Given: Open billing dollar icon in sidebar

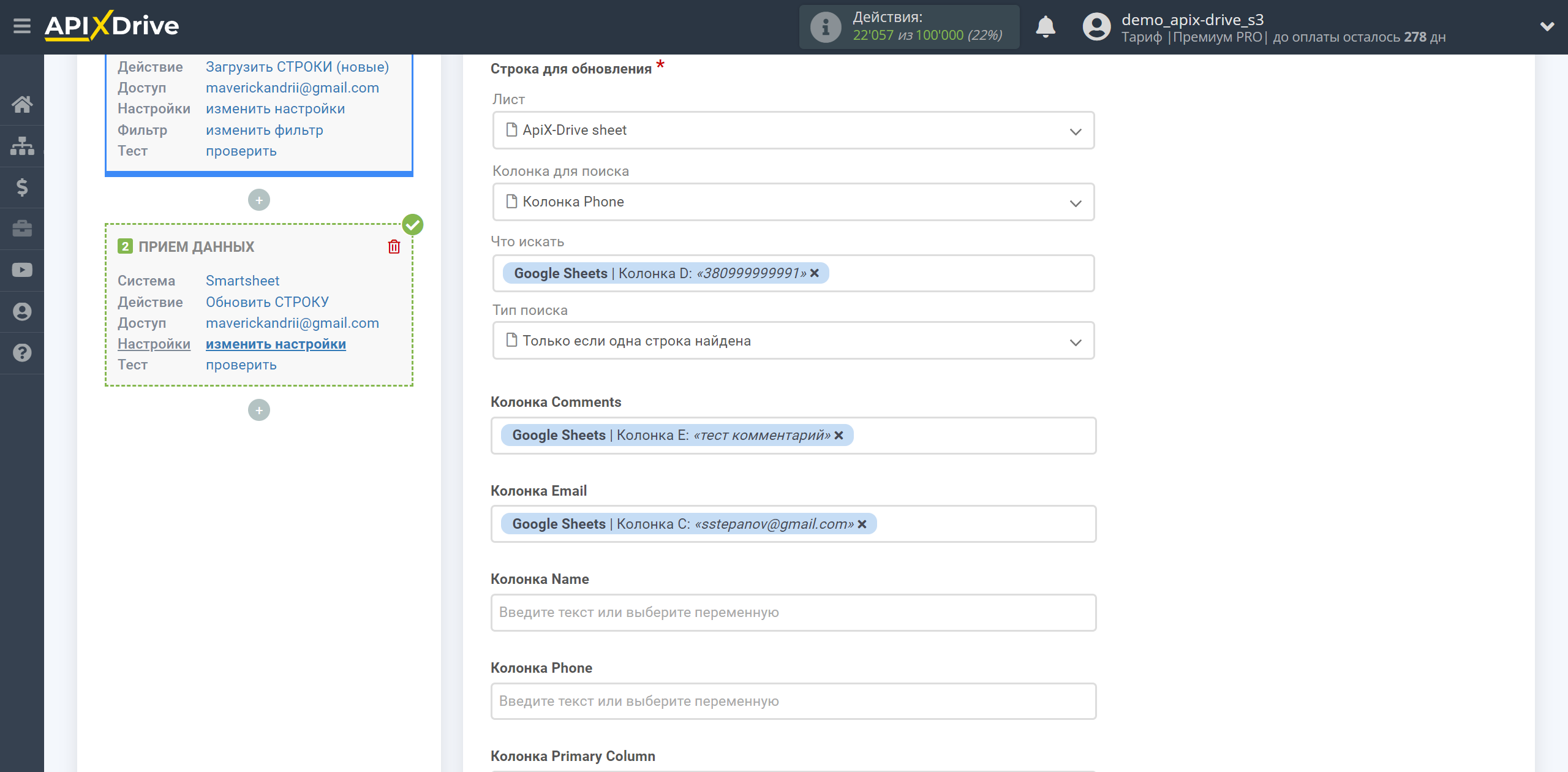Looking at the screenshot, I should pyautogui.click(x=22, y=187).
